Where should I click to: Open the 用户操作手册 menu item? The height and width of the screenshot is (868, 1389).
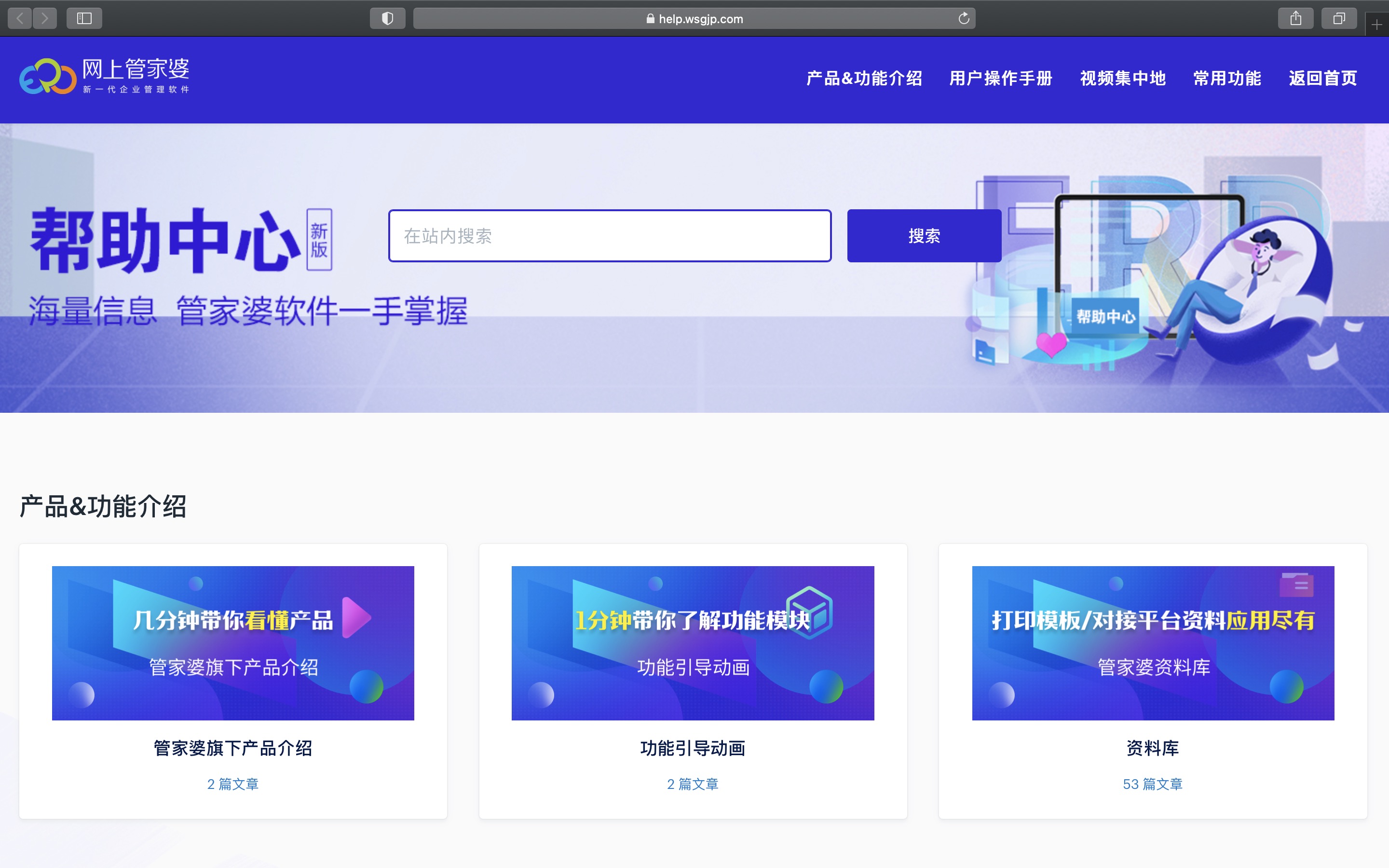coord(1000,78)
